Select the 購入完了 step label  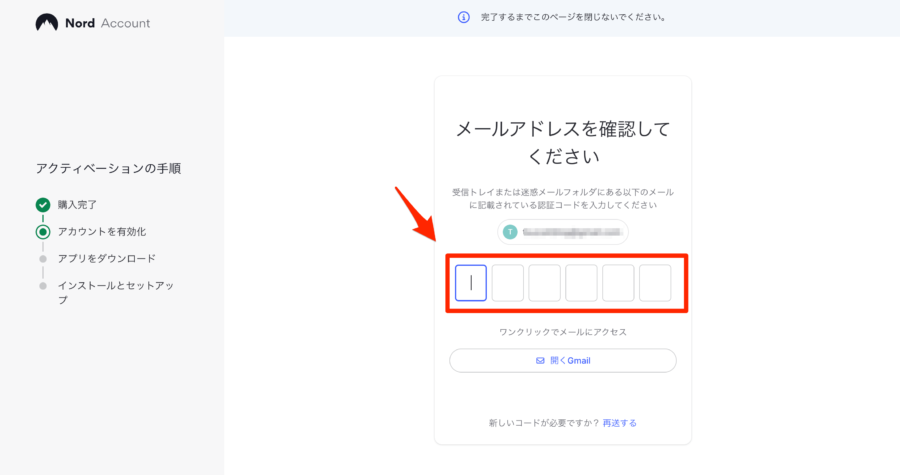click(x=77, y=205)
